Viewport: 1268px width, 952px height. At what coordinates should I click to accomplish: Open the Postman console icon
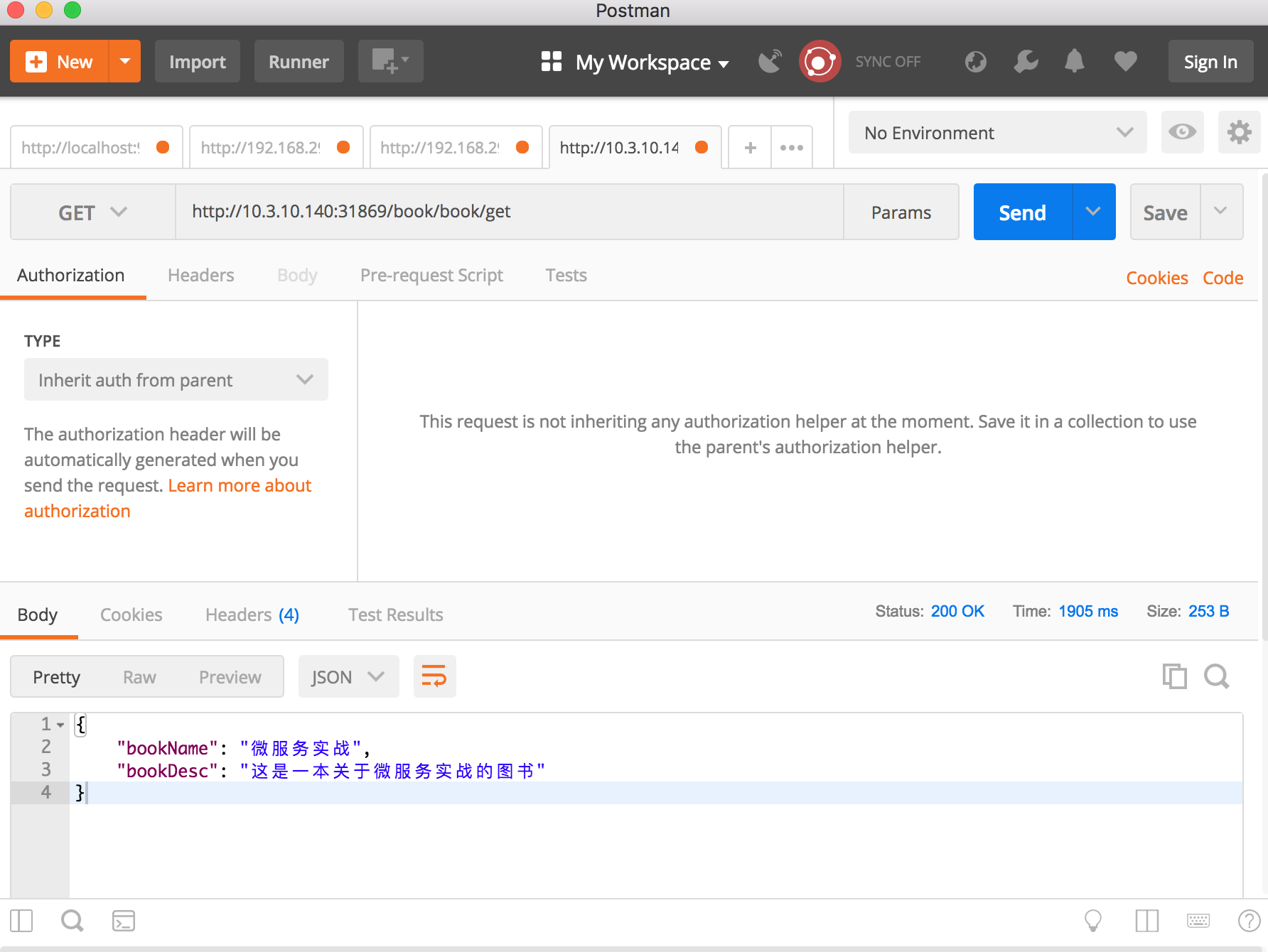pyautogui.click(x=124, y=921)
